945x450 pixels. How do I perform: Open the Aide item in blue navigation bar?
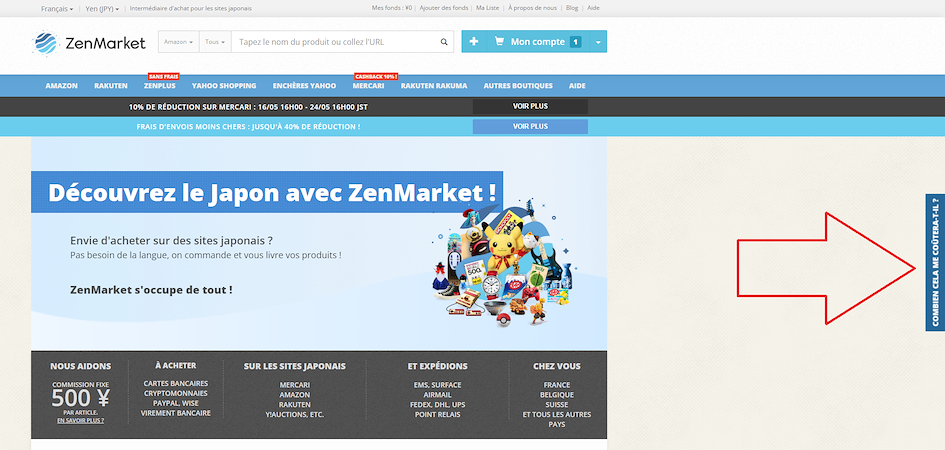[x=577, y=86]
